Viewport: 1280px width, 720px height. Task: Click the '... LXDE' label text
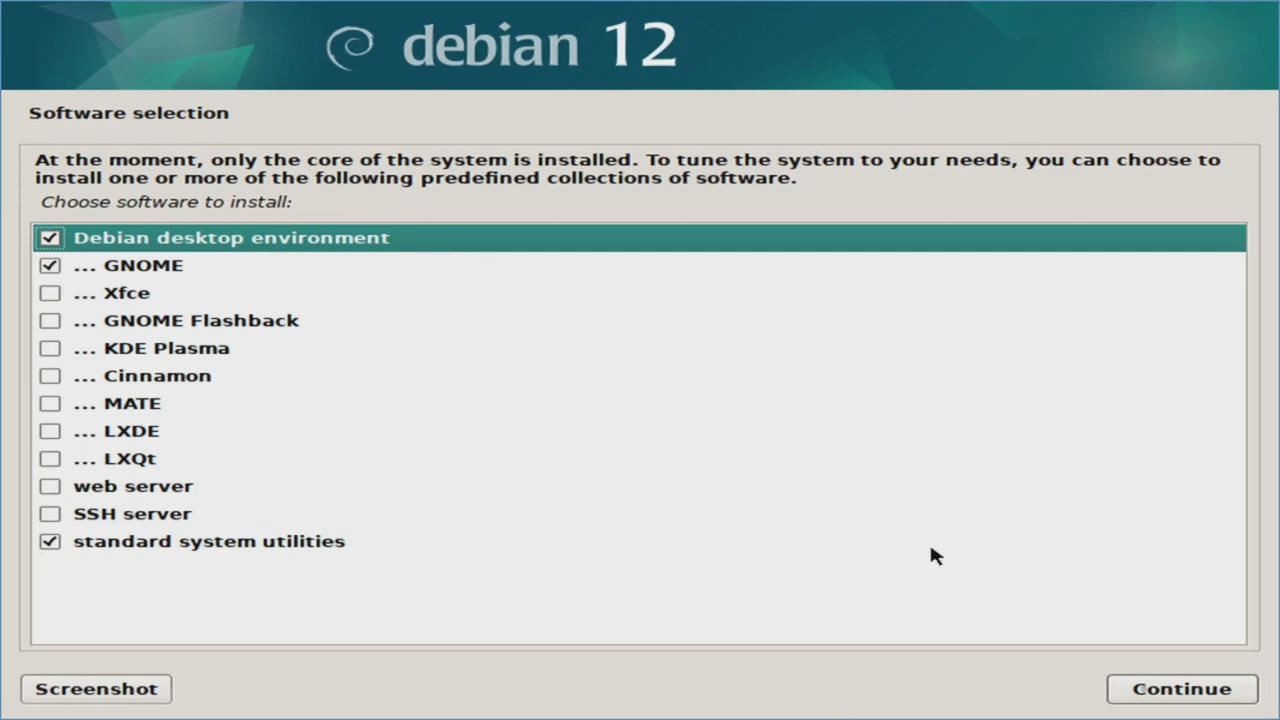click(116, 431)
